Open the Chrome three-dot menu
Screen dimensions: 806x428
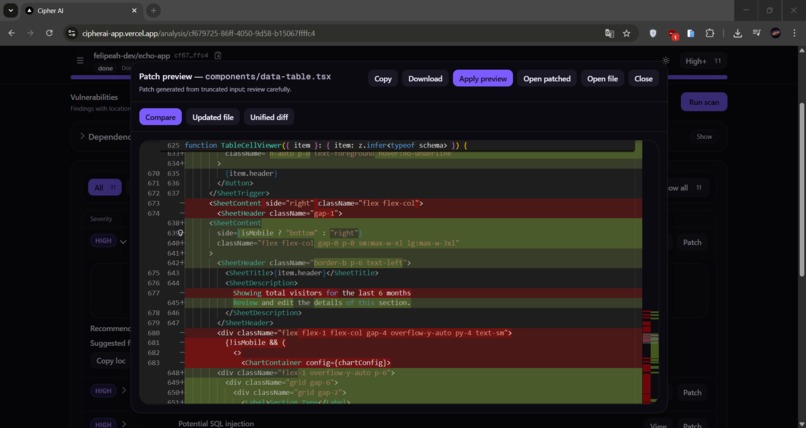[x=794, y=33]
